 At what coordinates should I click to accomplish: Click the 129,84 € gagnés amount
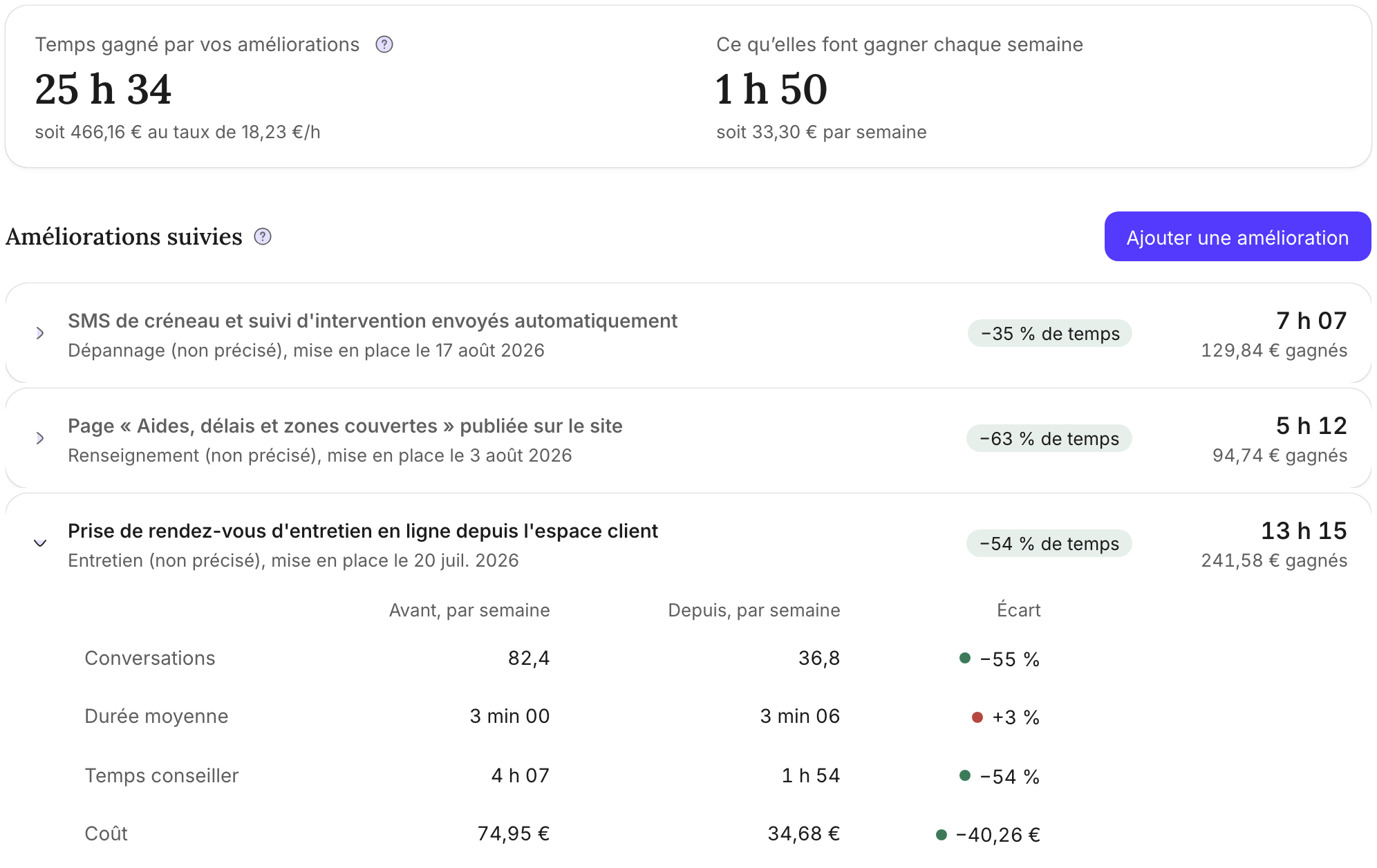pyautogui.click(x=1274, y=350)
